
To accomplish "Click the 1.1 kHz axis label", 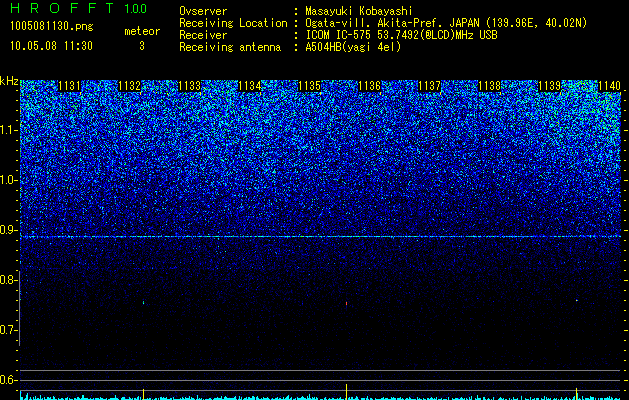I will pos(8,130).
